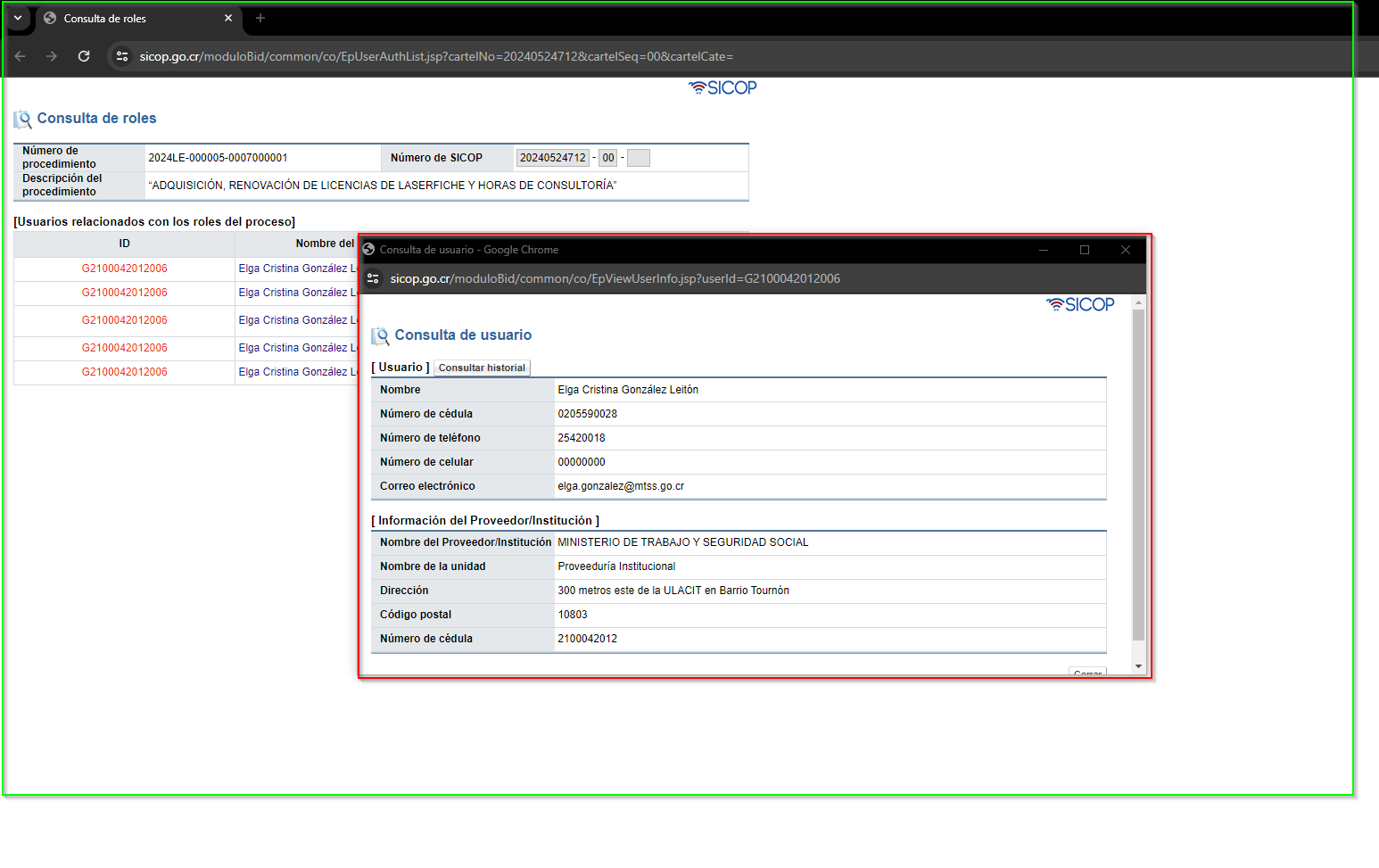Open site information icon in main address bar
The width and height of the screenshot is (1379, 868).
(122, 56)
